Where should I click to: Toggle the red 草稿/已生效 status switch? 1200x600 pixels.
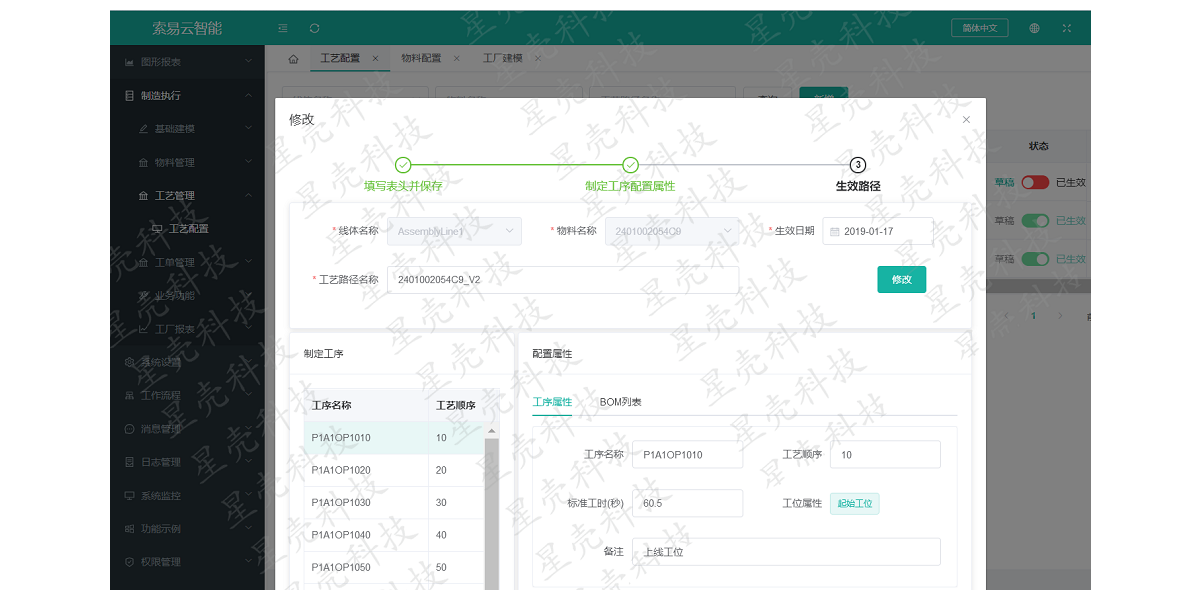1035,183
